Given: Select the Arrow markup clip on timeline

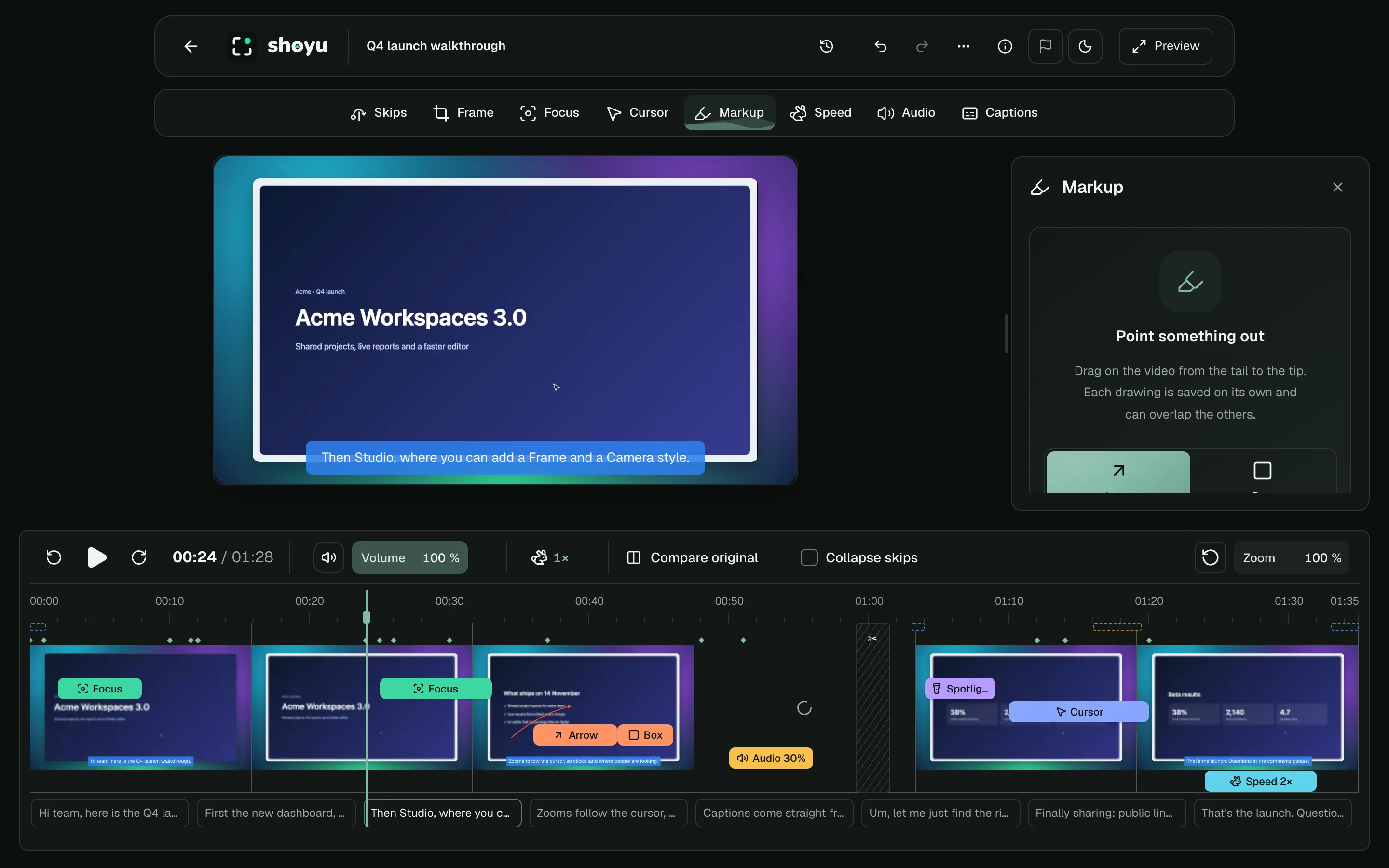Looking at the screenshot, I should [x=575, y=735].
